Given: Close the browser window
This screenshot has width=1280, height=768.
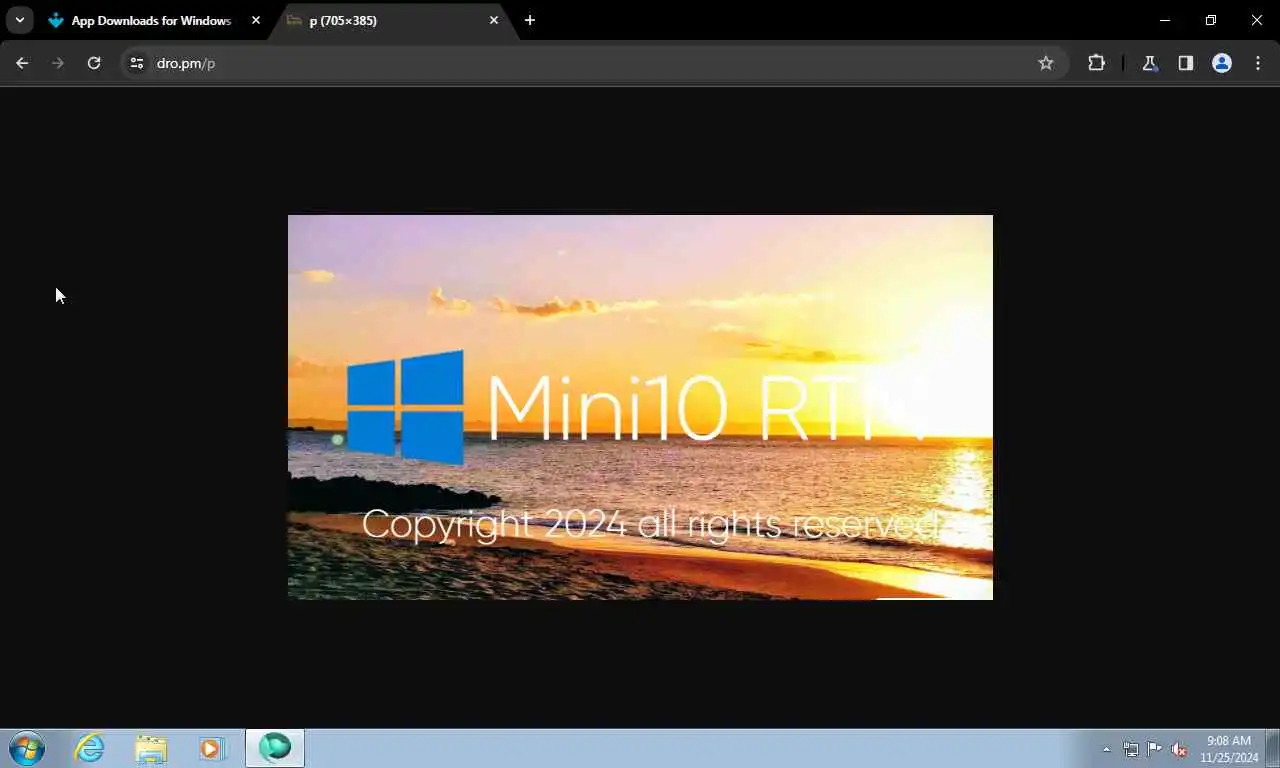Looking at the screenshot, I should pyautogui.click(x=1257, y=20).
